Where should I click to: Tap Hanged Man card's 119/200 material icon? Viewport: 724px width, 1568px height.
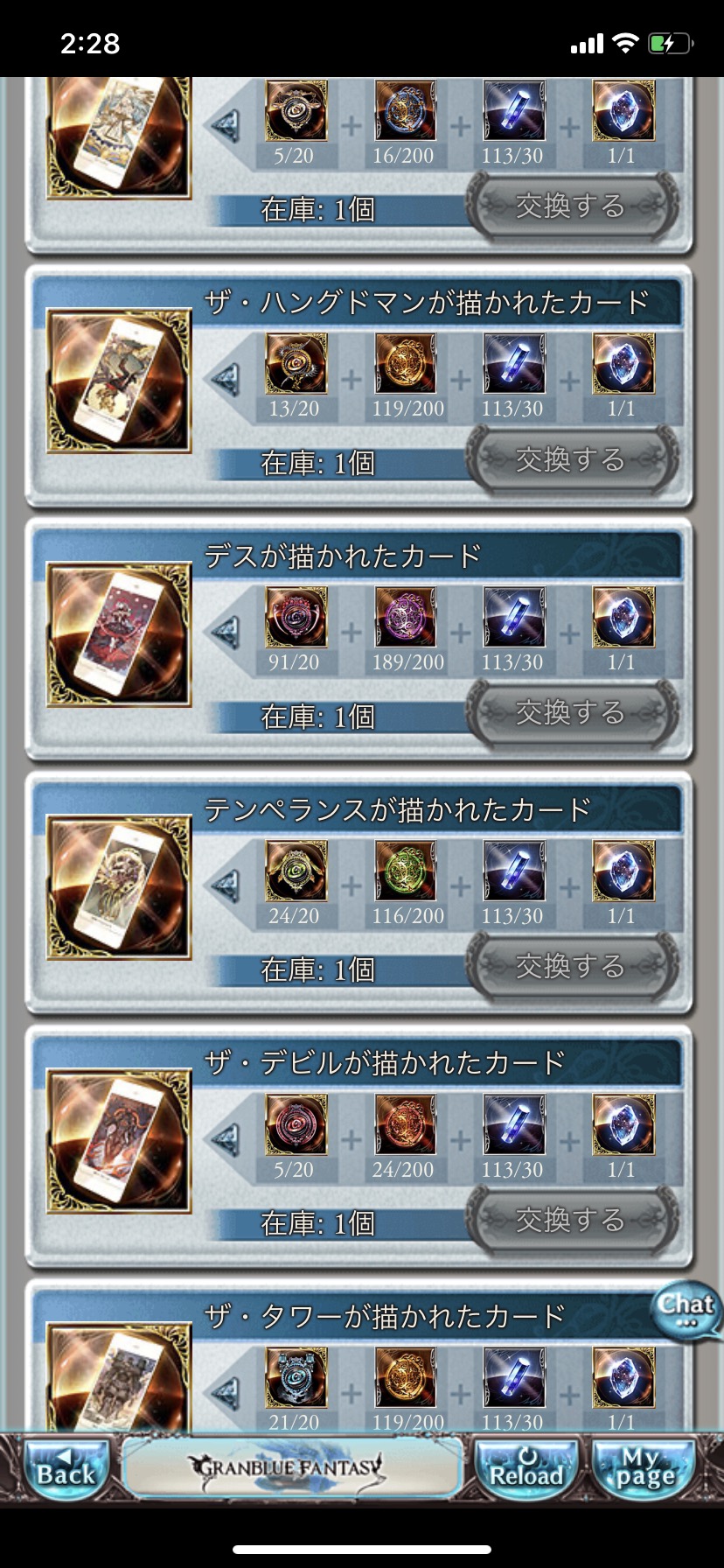click(x=406, y=364)
